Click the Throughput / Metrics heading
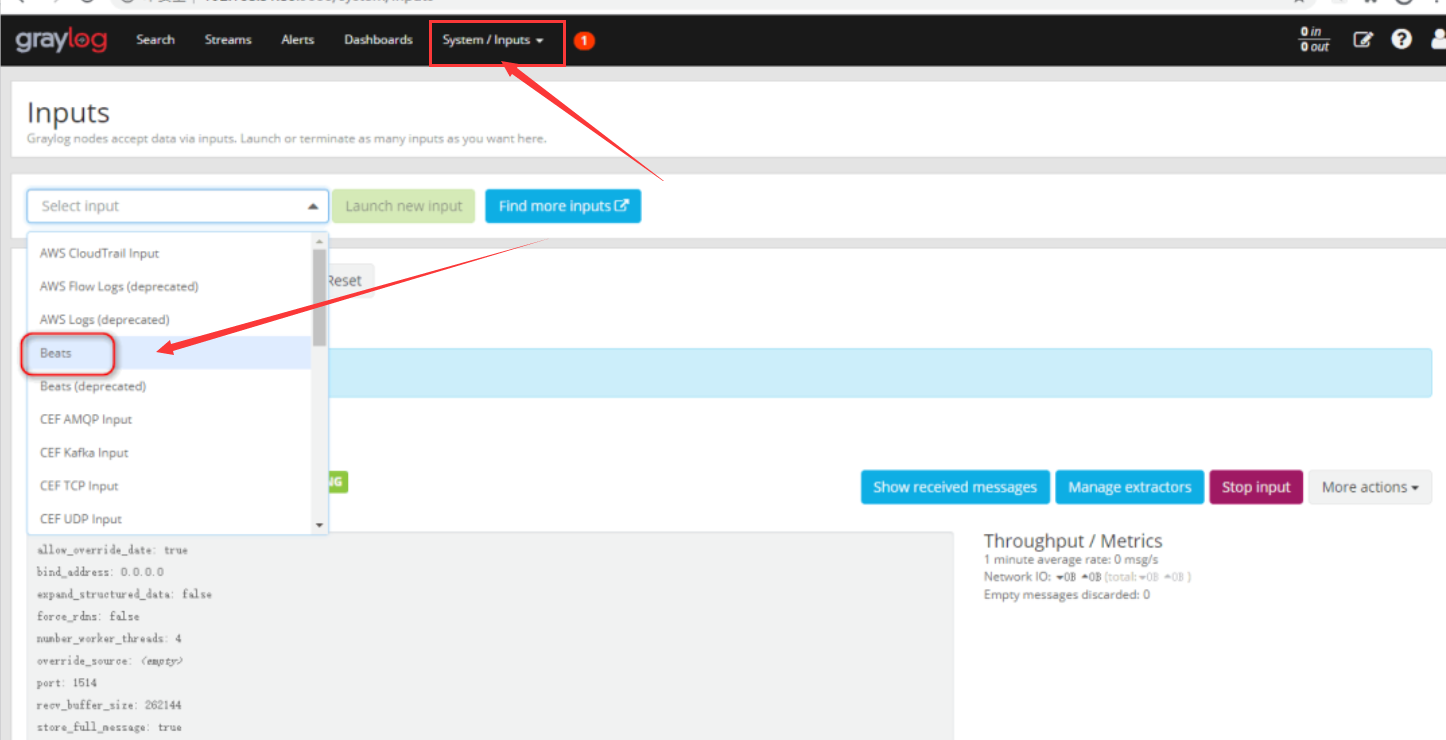 [1073, 541]
